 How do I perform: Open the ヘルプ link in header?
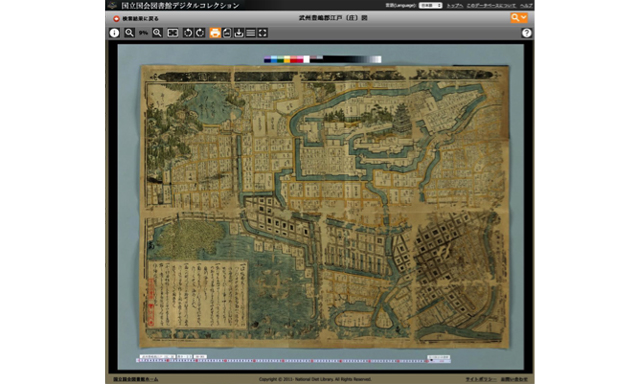coord(526,6)
